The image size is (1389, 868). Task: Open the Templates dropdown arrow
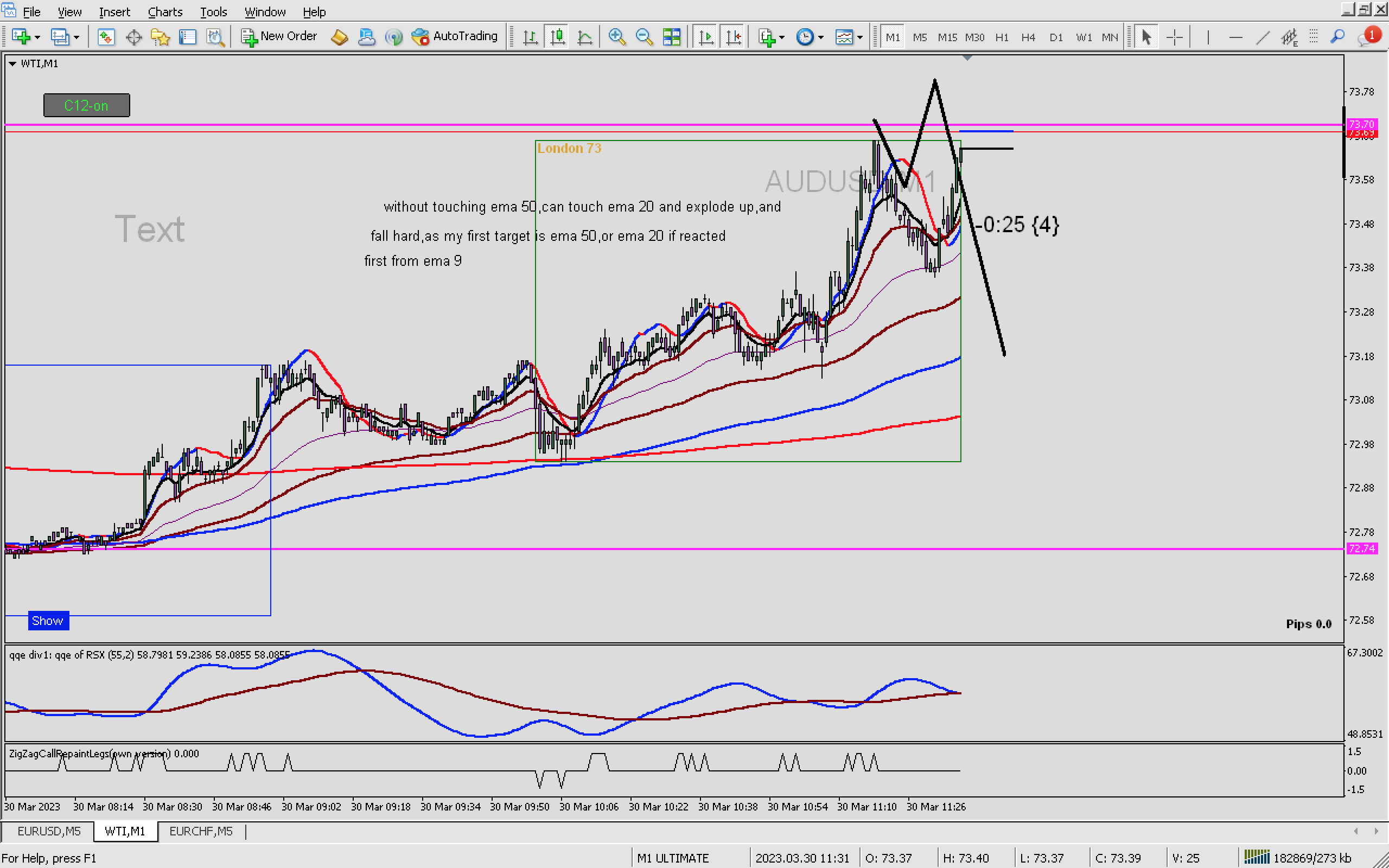(860, 37)
